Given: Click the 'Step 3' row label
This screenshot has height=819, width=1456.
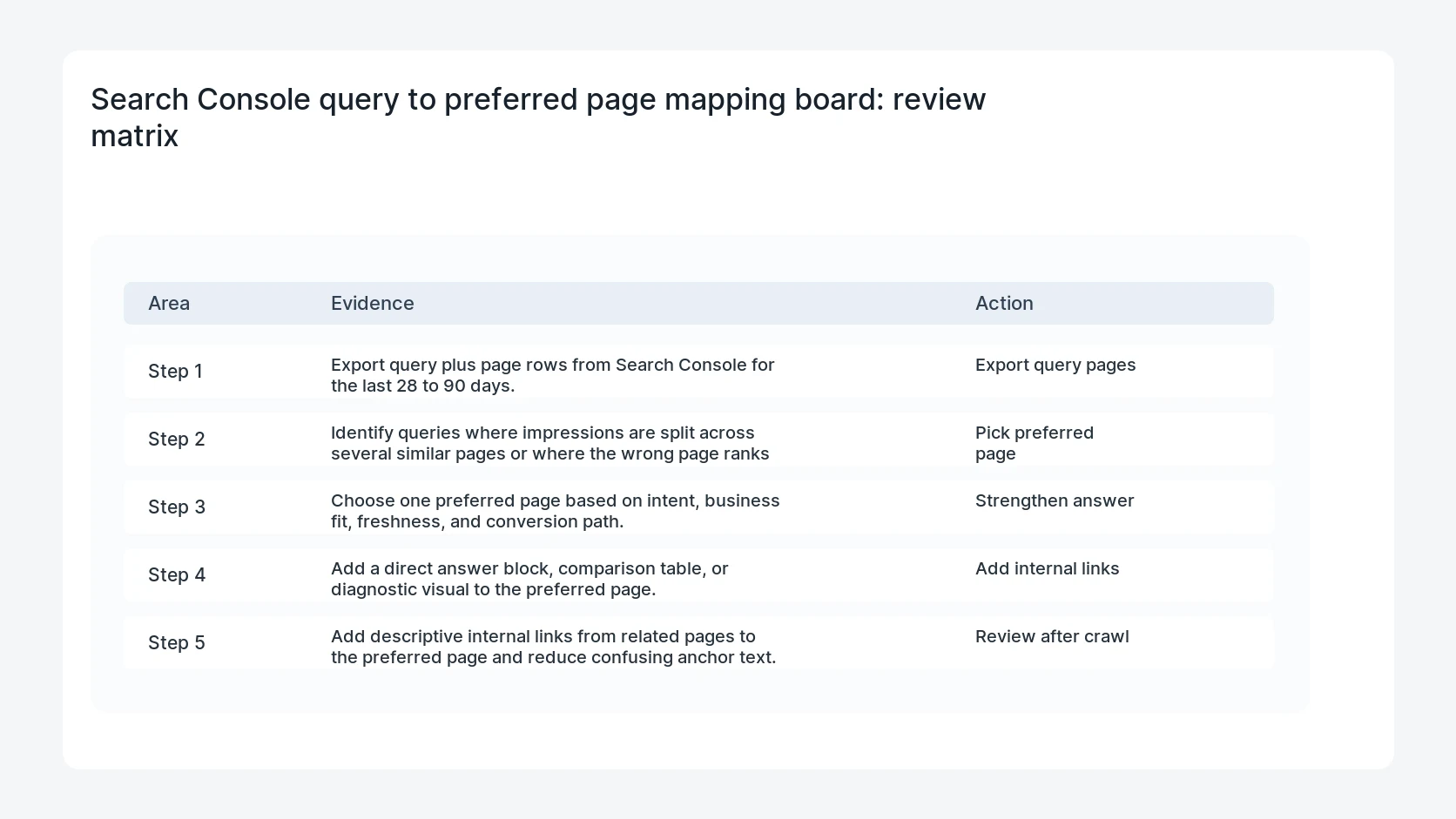Looking at the screenshot, I should tap(177, 507).
